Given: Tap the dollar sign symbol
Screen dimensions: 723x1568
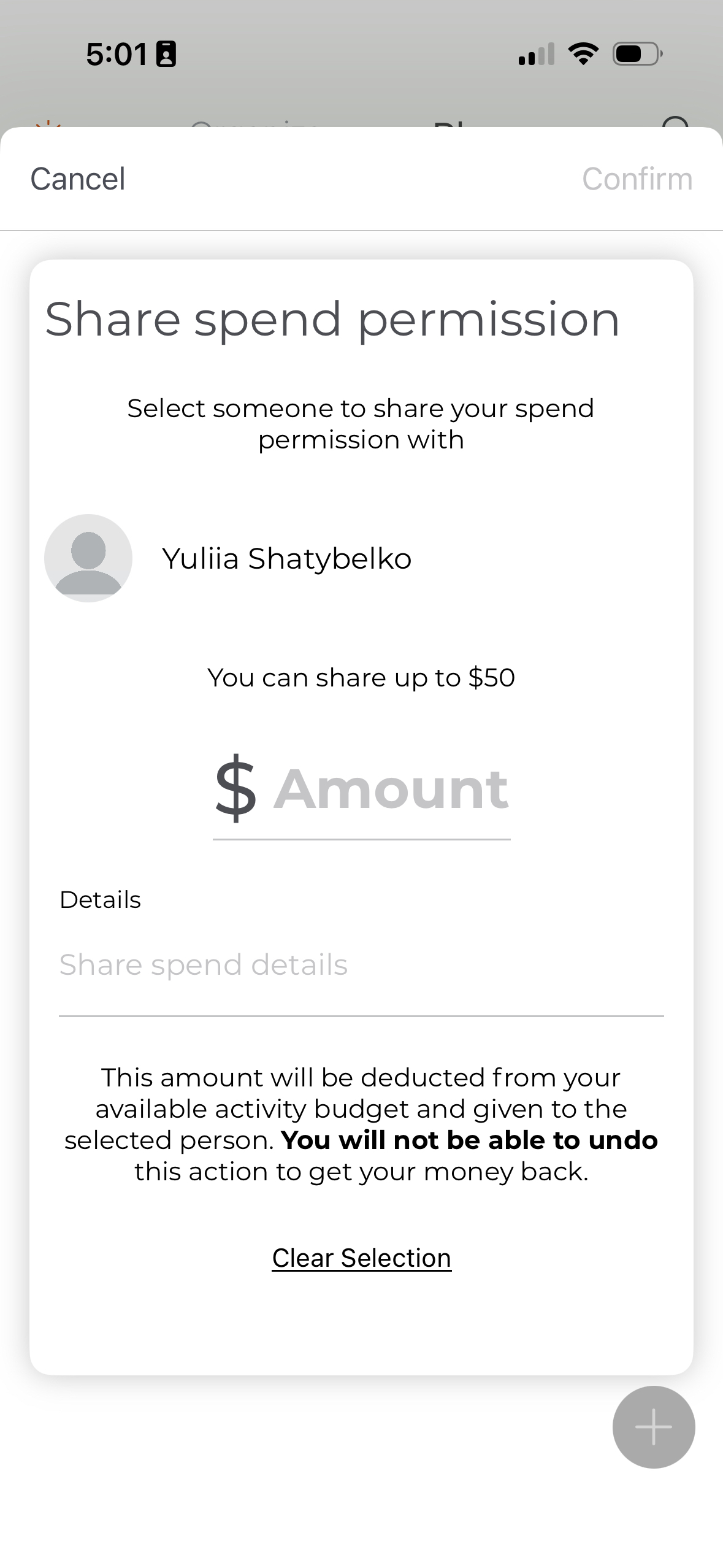Looking at the screenshot, I should click(235, 789).
